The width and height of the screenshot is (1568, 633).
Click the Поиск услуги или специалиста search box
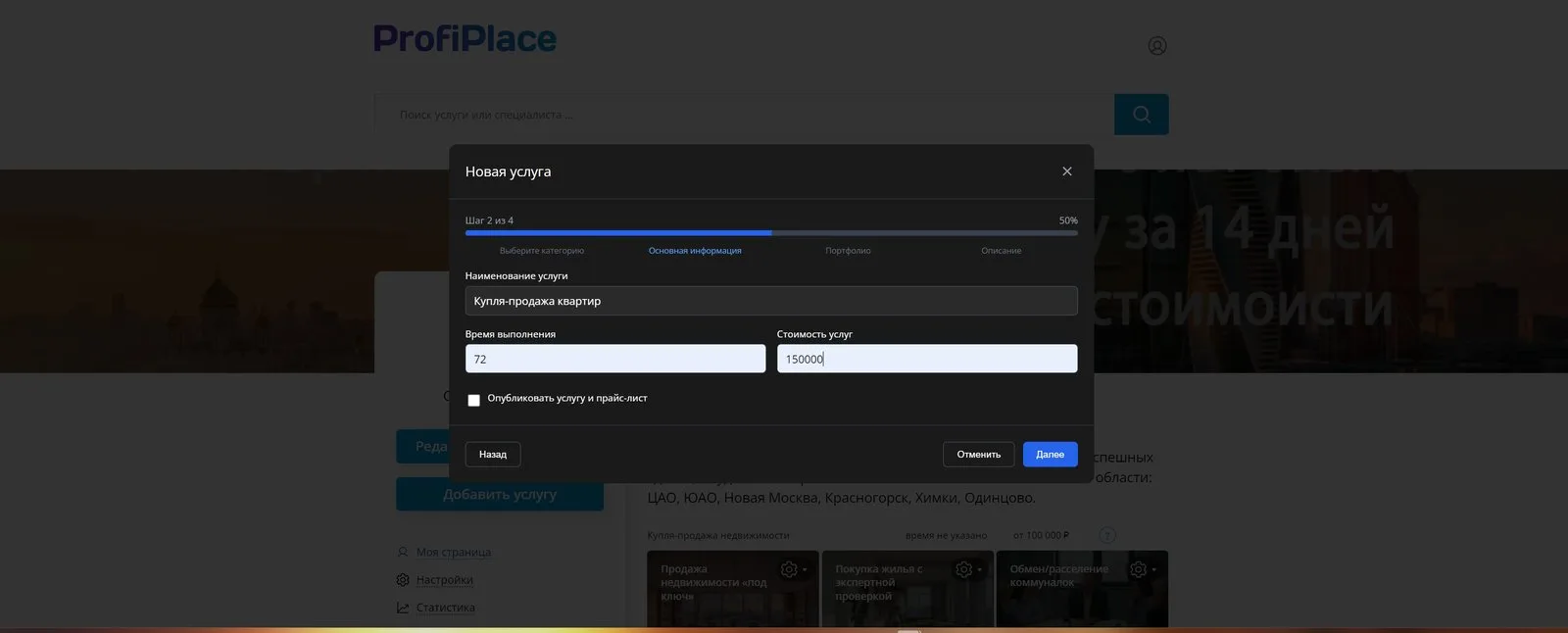(744, 115)
